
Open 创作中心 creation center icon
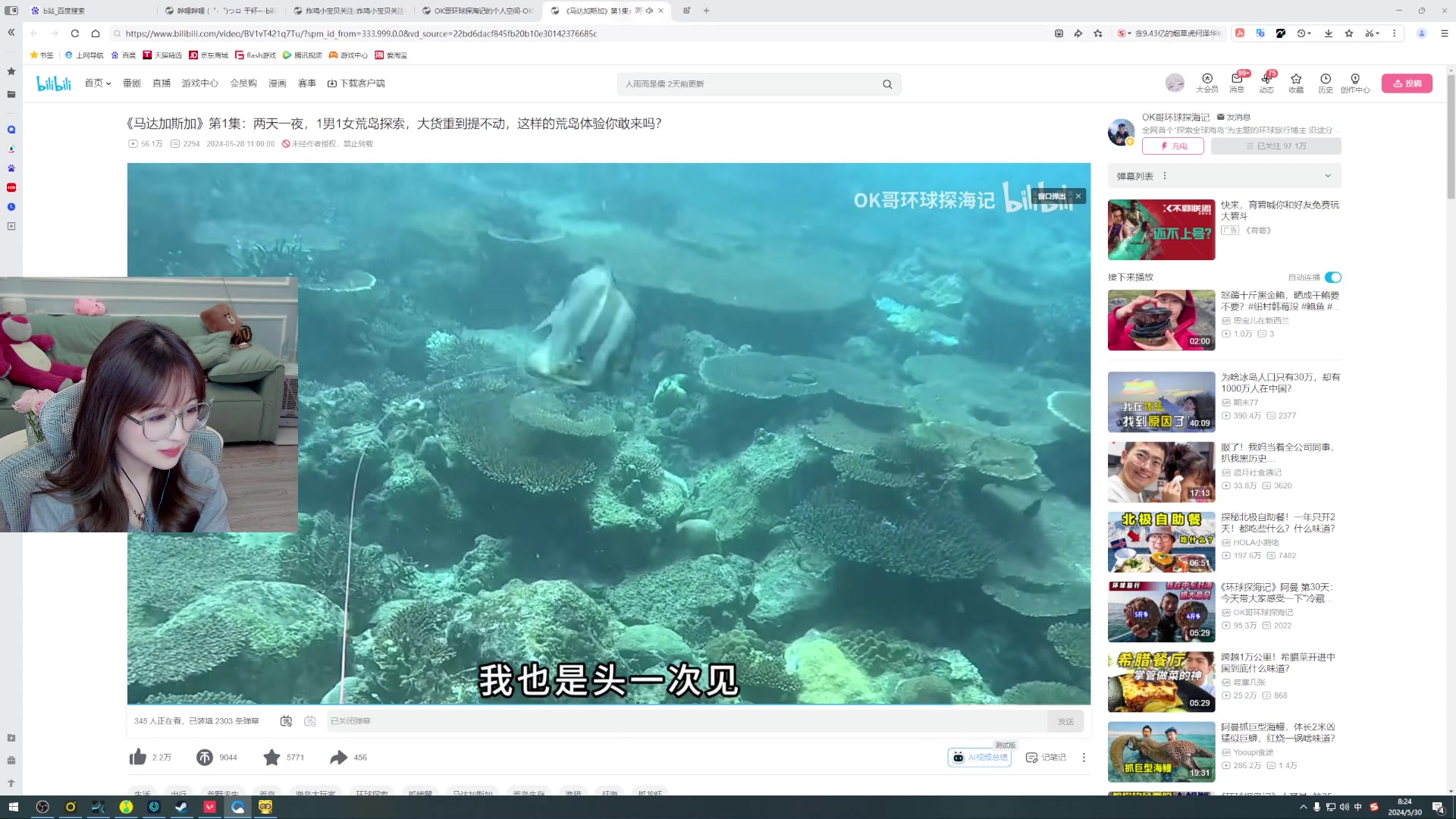(1354, 83)
